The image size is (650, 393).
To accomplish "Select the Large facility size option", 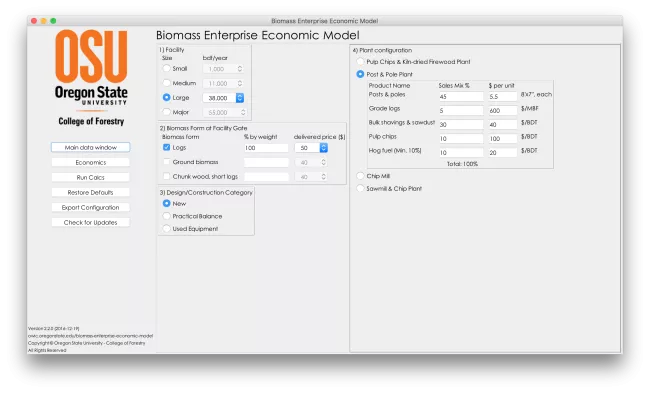I will (166, 97).
